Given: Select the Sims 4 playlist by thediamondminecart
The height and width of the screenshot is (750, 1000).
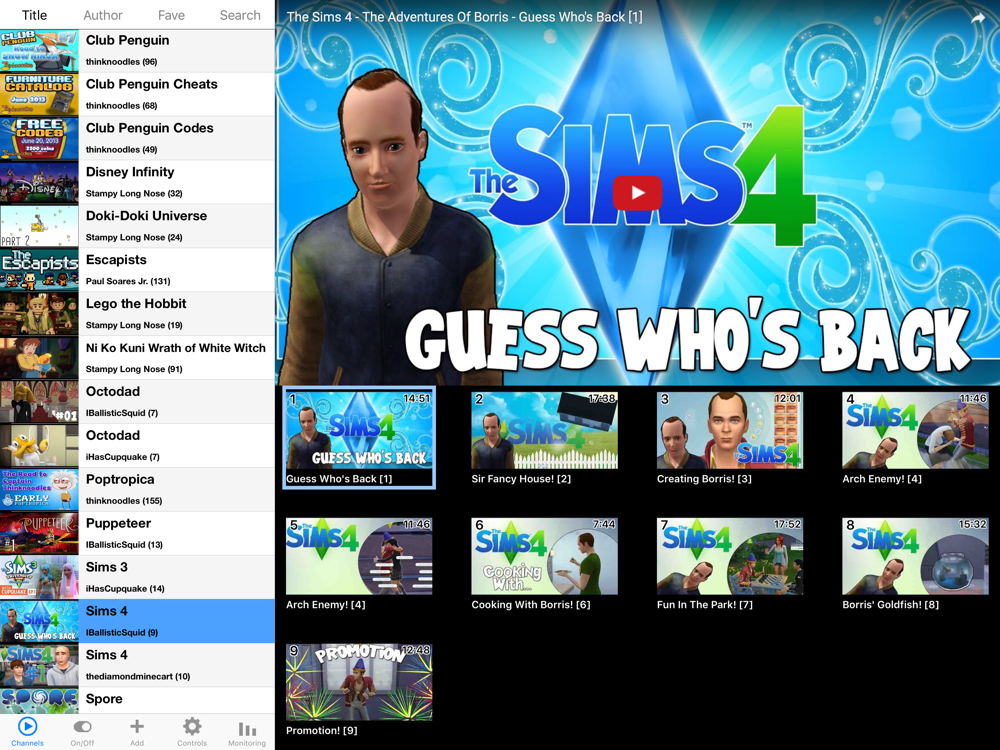Looking at the screenshot, I should tap(137, 665).
